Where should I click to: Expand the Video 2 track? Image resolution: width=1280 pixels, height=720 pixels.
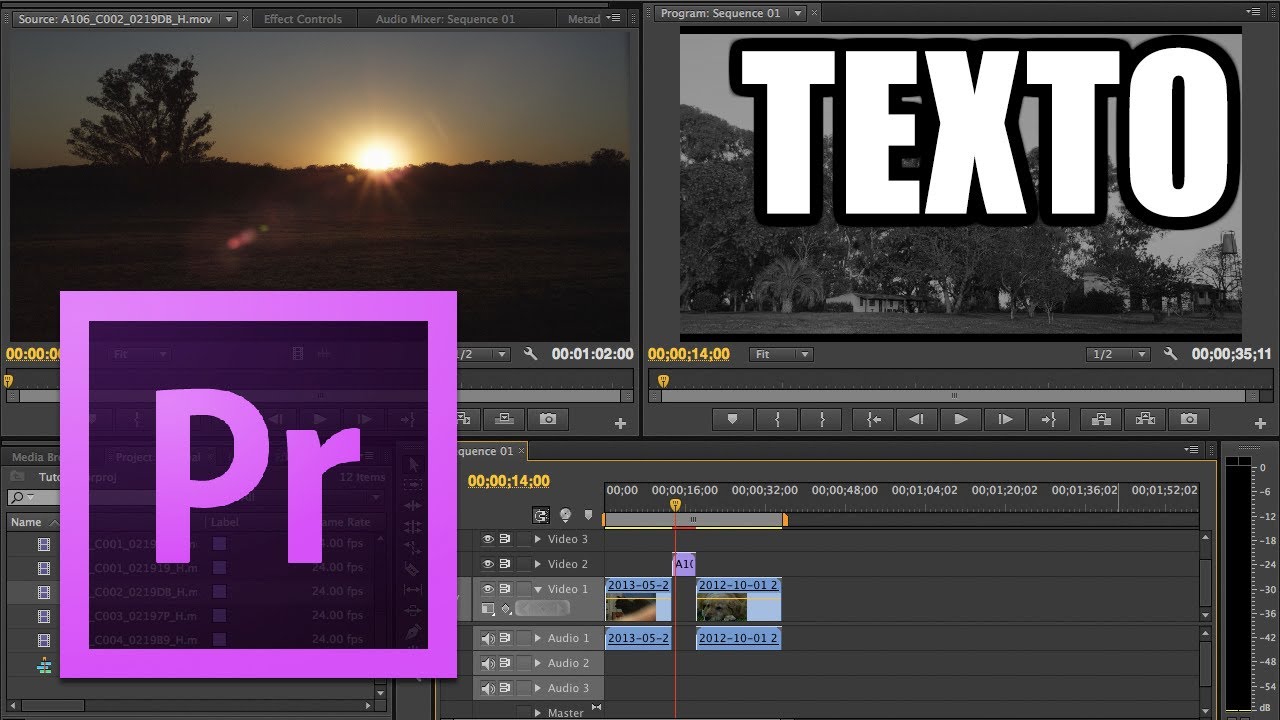tap(537, 564)
